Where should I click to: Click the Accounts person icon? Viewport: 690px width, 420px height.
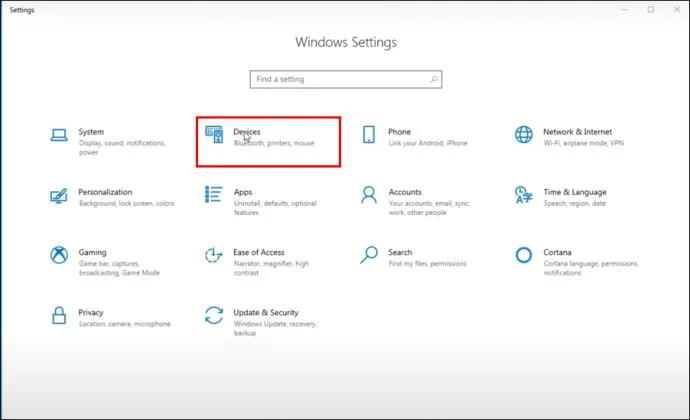369,195
